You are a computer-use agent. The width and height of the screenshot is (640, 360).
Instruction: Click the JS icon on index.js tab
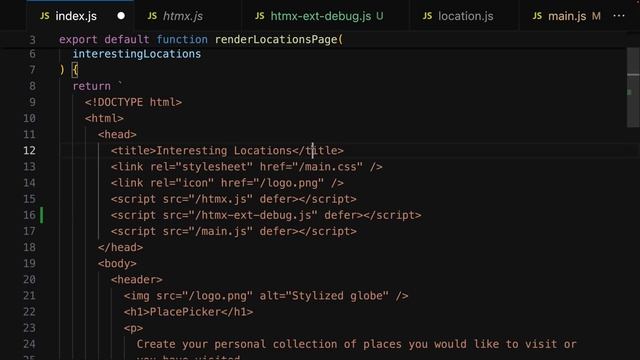(x=44, y=16)
